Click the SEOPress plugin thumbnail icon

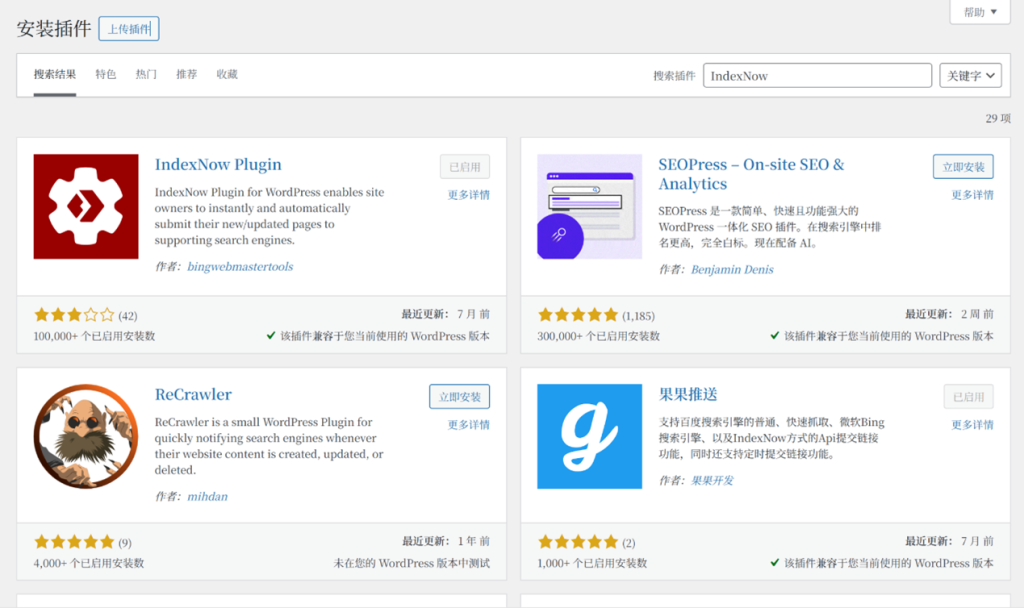pyautogui.click(x=589, y=207)
